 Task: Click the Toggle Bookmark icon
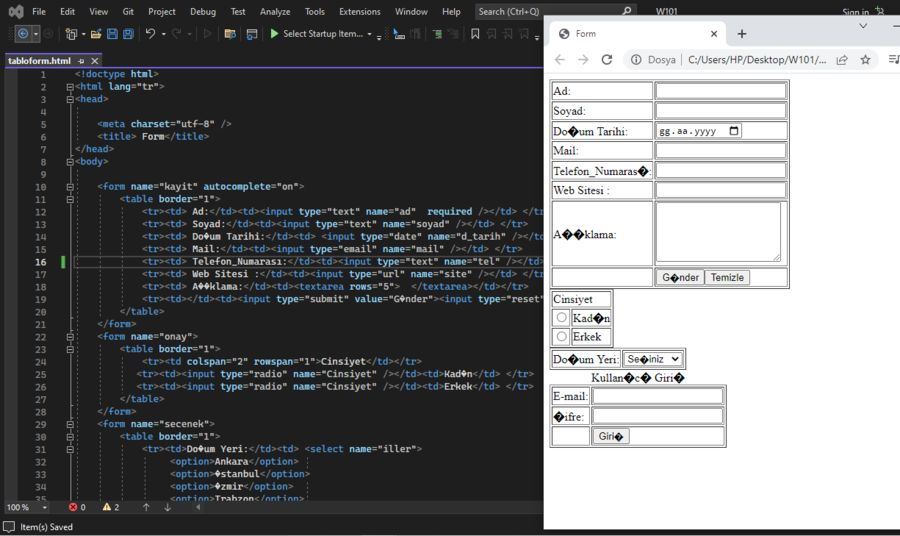click(475, 34)
